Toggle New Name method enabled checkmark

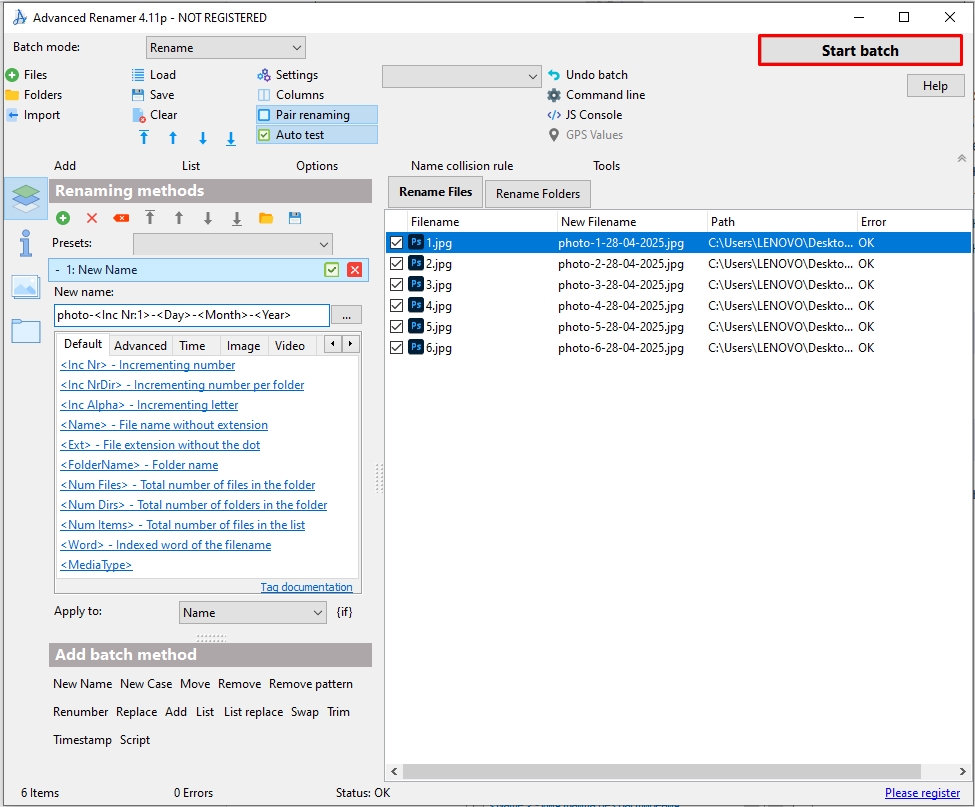click(331, 270)
